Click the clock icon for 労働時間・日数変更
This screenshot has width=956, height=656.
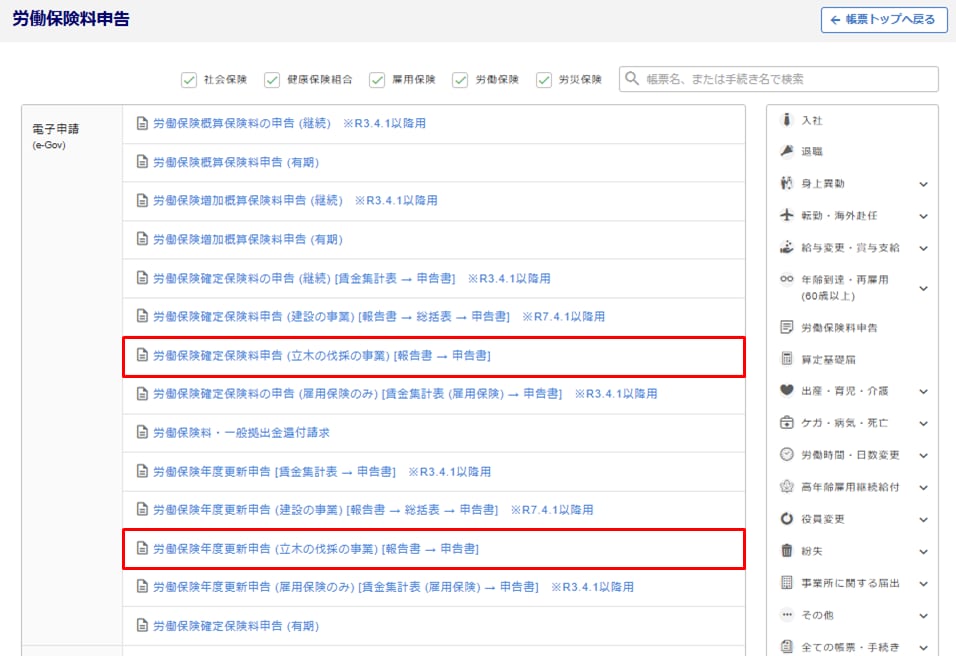[x=787, y=455]
